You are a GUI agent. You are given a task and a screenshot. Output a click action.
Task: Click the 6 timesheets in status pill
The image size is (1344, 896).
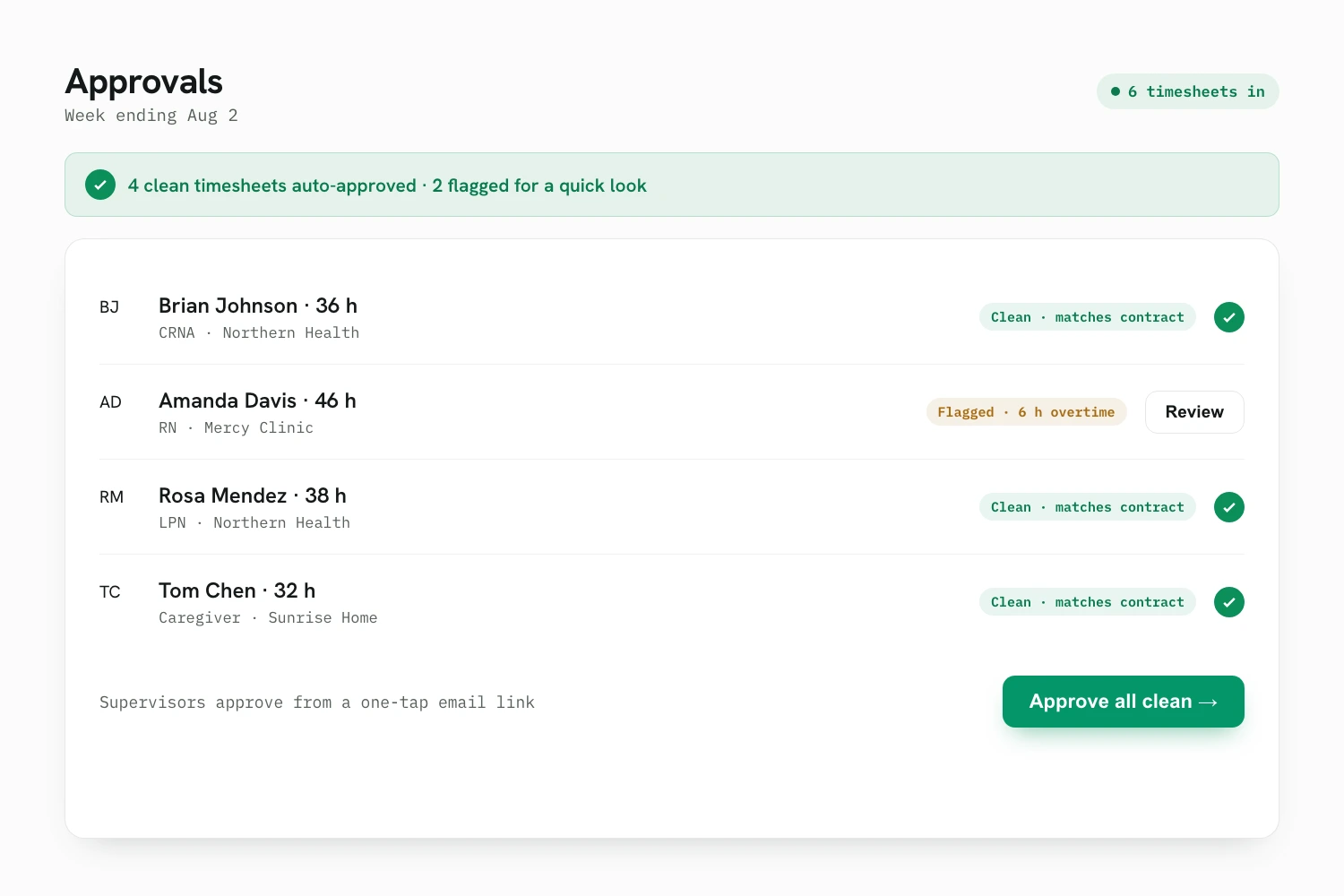click(x=1188, y=91)
